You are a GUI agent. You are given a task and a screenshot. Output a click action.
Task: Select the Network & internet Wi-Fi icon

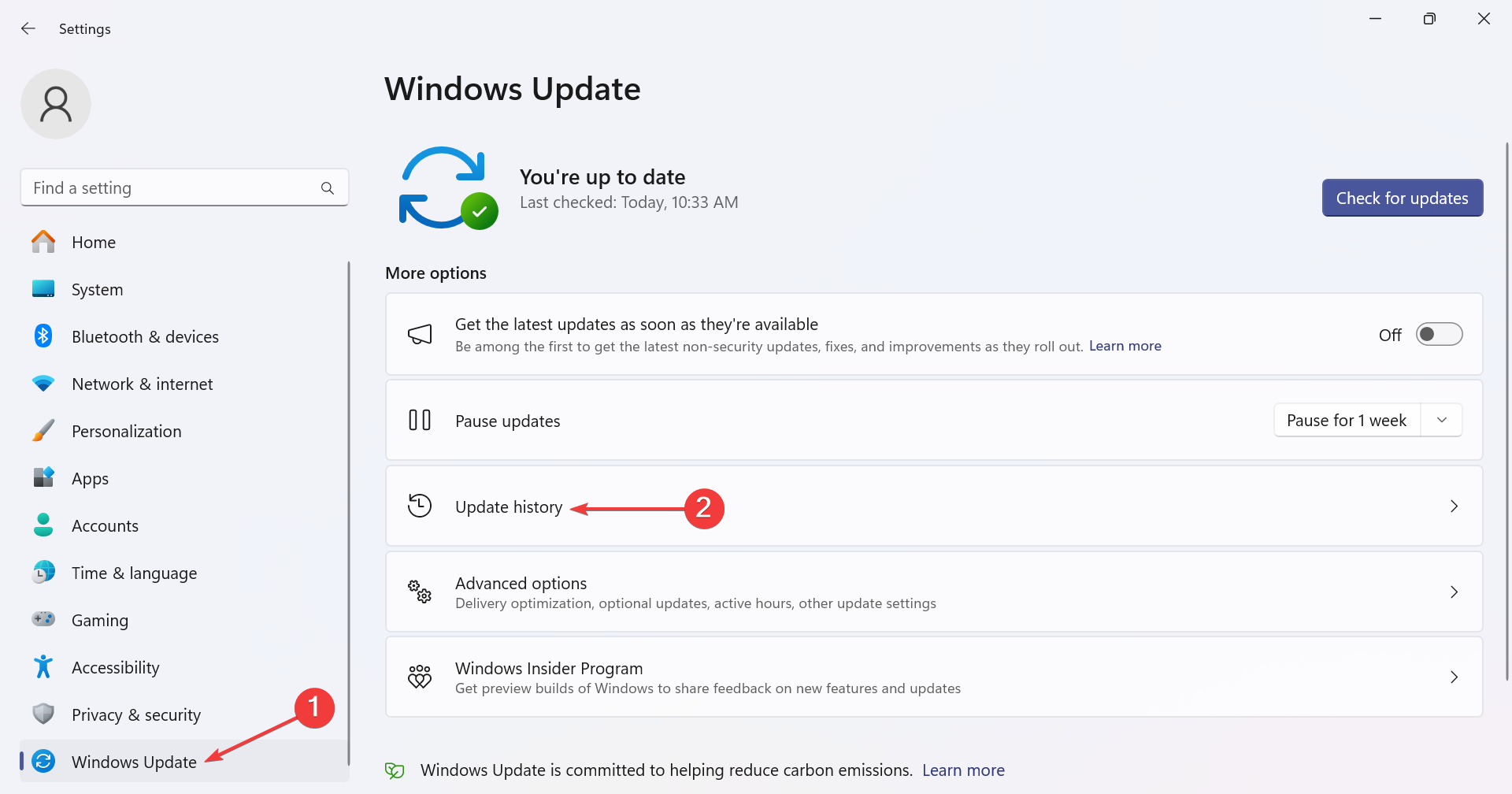[x=43, y=384]
